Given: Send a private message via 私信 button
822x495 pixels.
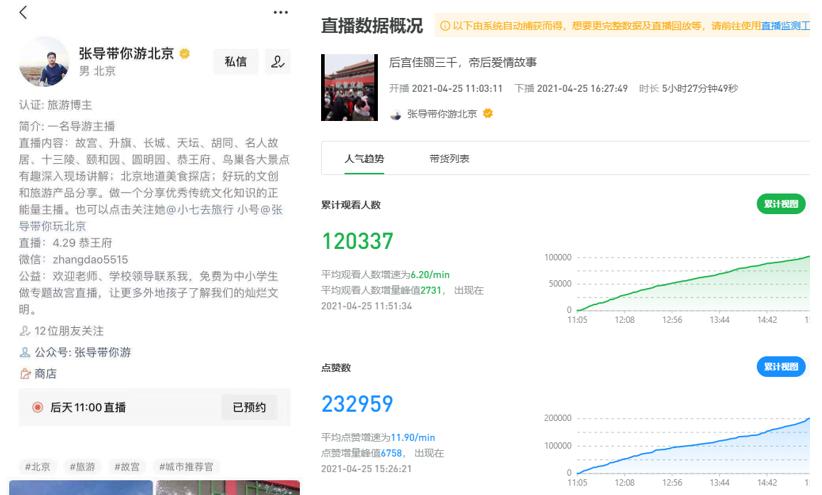Looking at the screenshot, I should tap(235, 62).
